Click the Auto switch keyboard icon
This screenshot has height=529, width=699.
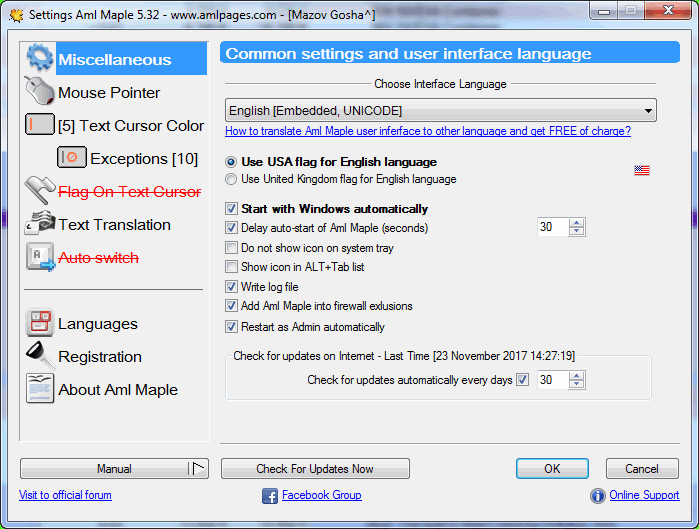[40, 257]
